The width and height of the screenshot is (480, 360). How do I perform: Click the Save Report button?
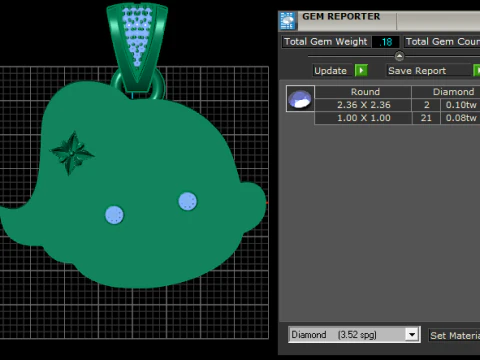(428, 71)
